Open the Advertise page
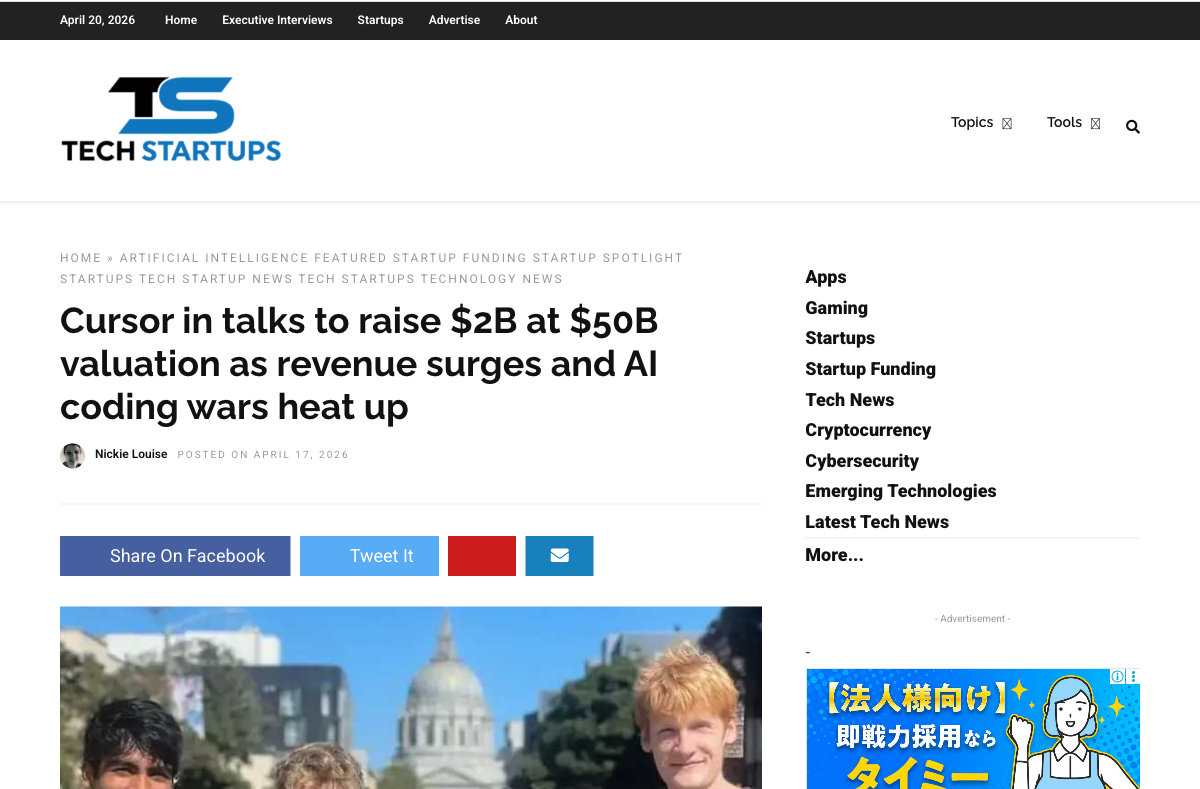Screen dimensions: 1200x789 click(x=454, y=20)
